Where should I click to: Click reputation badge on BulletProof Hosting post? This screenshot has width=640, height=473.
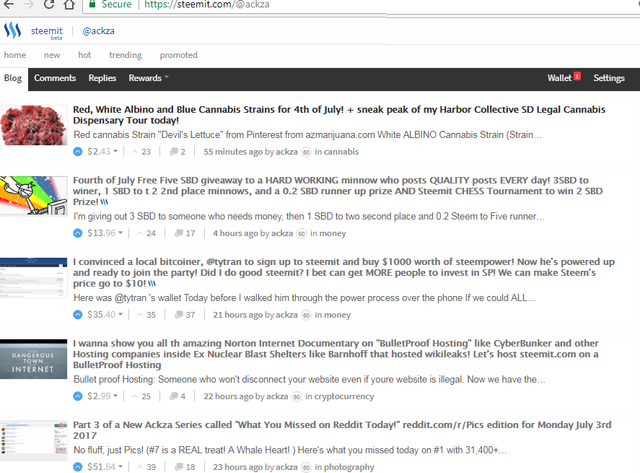(x=297, y=396)
